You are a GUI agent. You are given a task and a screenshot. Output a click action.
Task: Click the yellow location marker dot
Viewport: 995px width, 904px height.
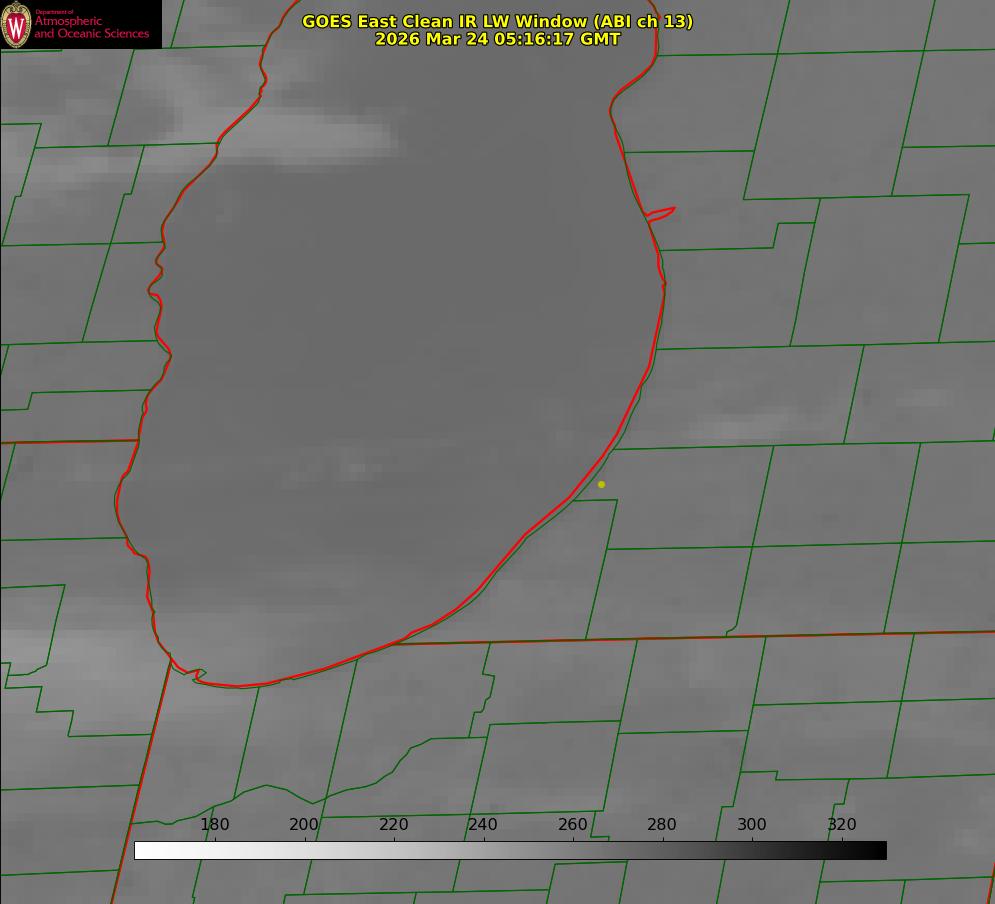click(602, 484)
